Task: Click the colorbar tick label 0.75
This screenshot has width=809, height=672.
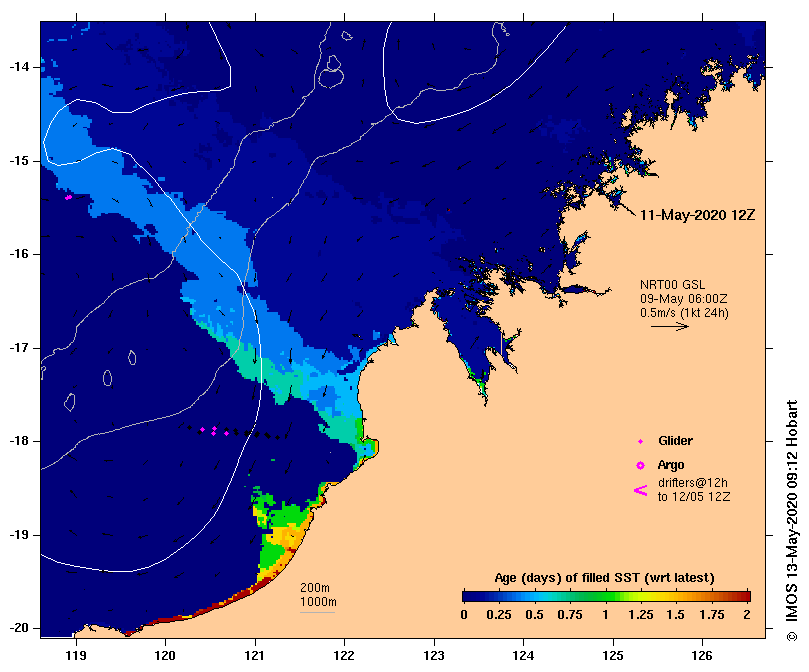Action: pos(570,615)
